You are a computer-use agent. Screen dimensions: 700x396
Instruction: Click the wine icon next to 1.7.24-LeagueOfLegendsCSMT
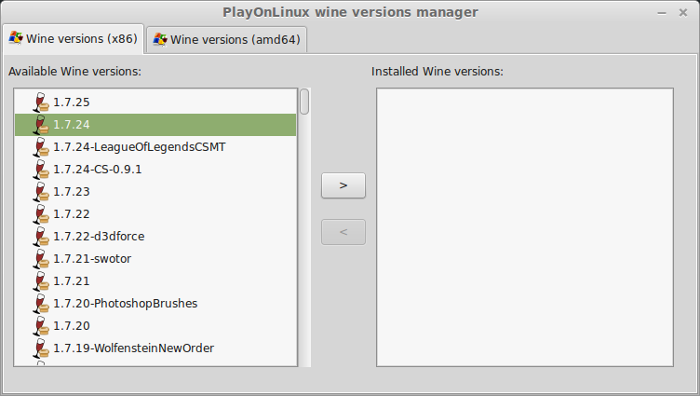click(41, 147)
